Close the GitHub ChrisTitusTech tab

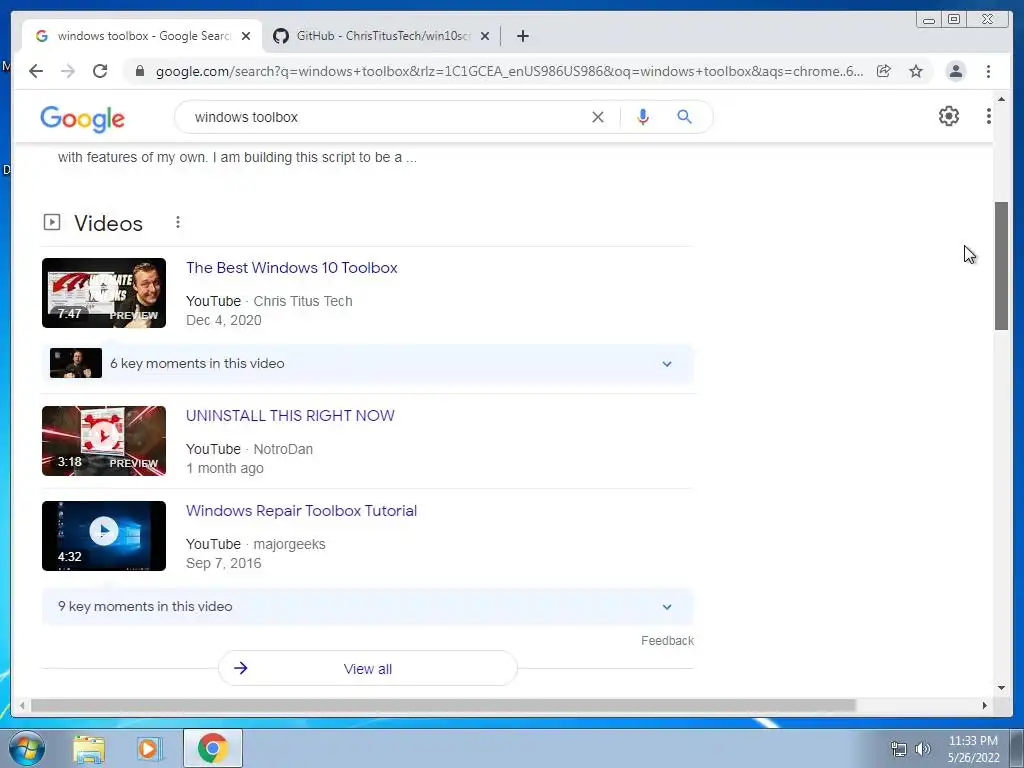[x=485, y=36]
